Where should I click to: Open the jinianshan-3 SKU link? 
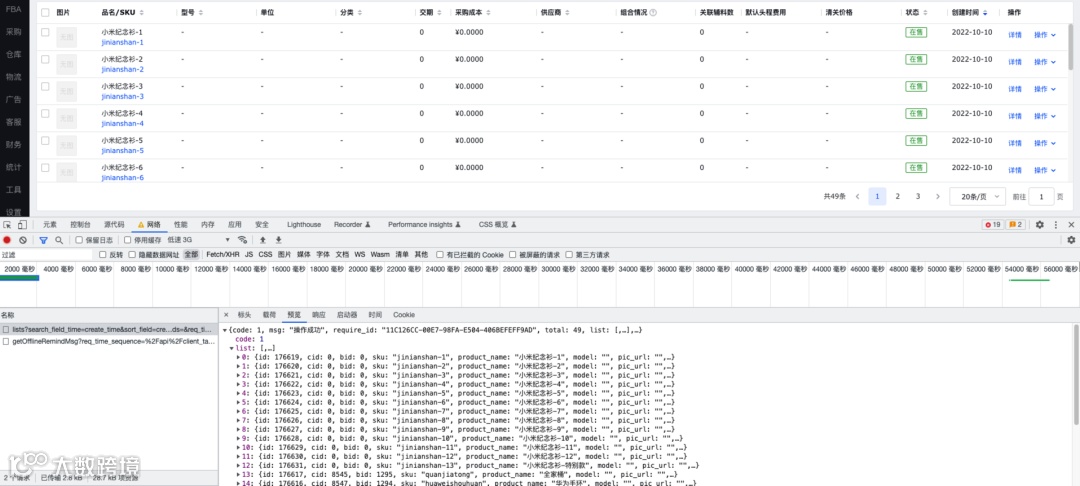(x=123, y=96)
